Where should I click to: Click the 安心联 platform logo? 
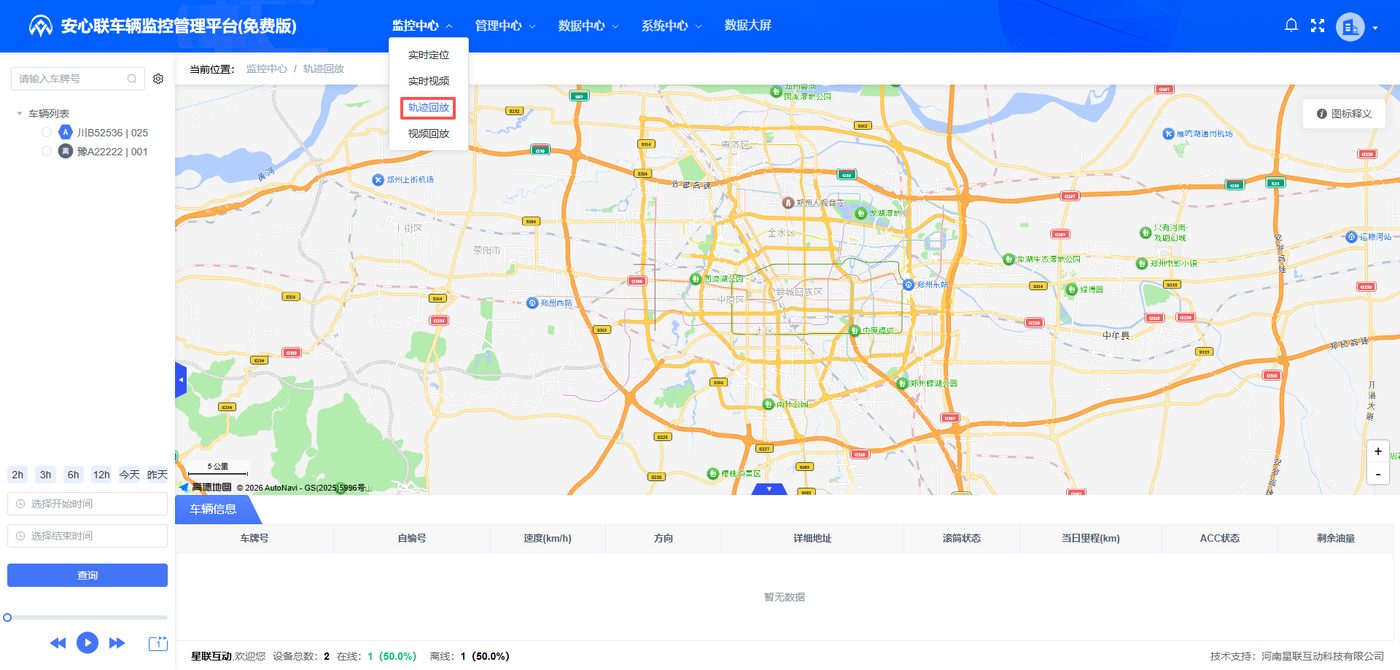(x=40, y=26)
